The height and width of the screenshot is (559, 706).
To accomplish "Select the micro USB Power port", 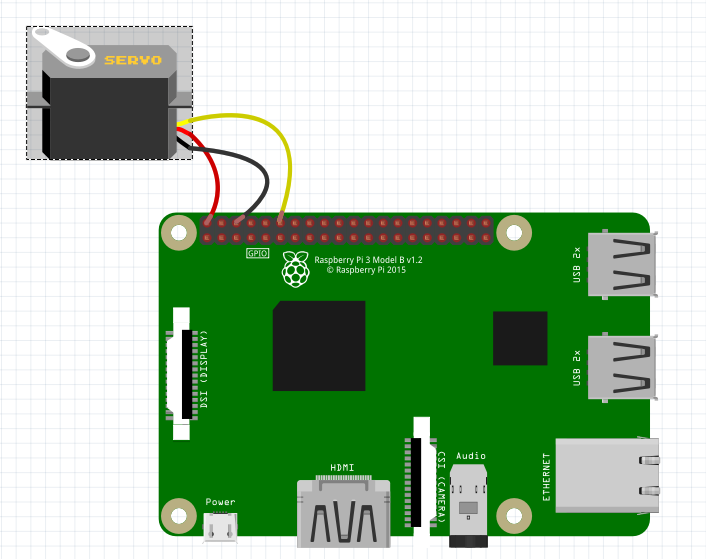I will 220,528.
